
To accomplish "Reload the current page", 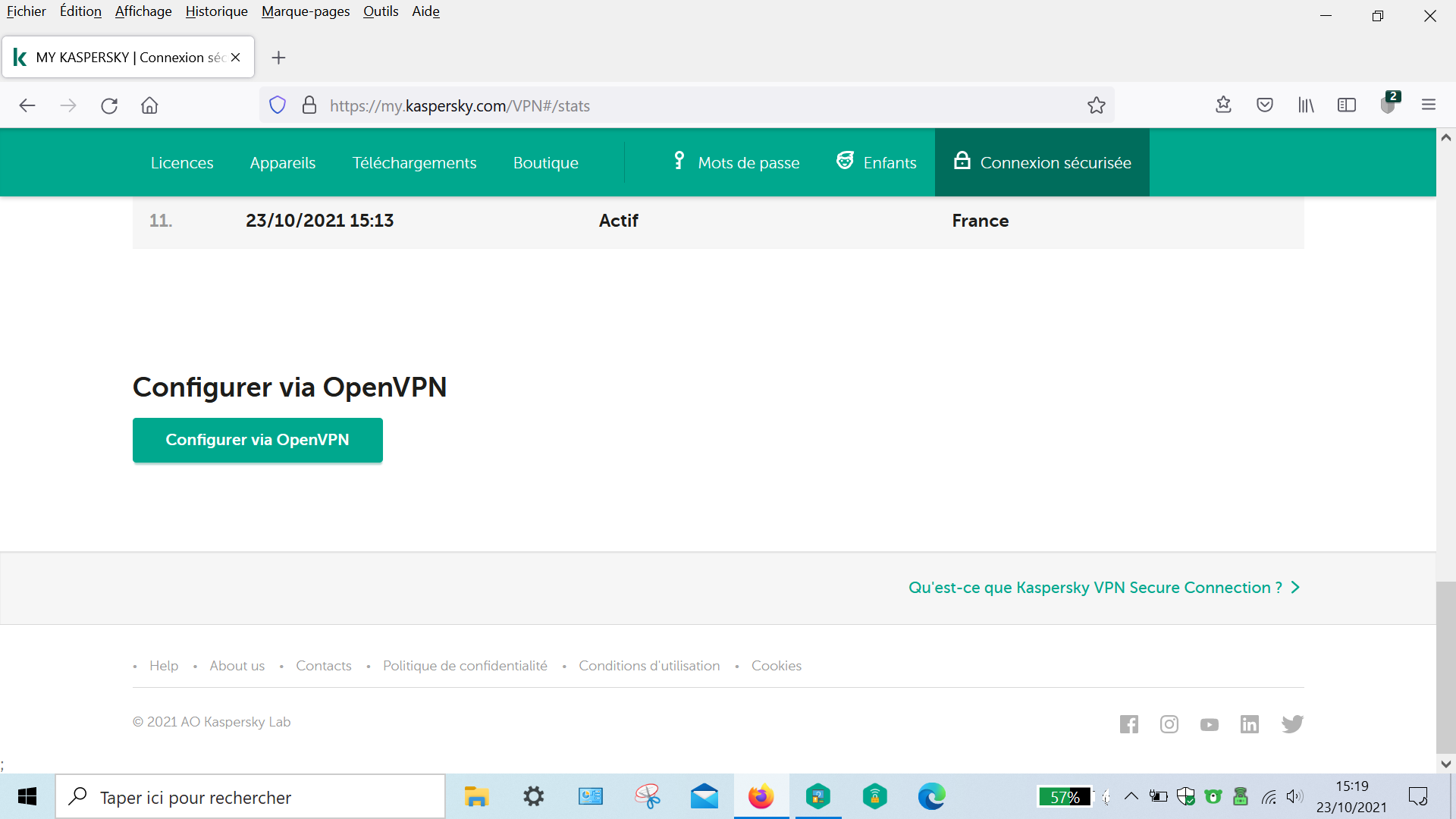I will 109,105.
